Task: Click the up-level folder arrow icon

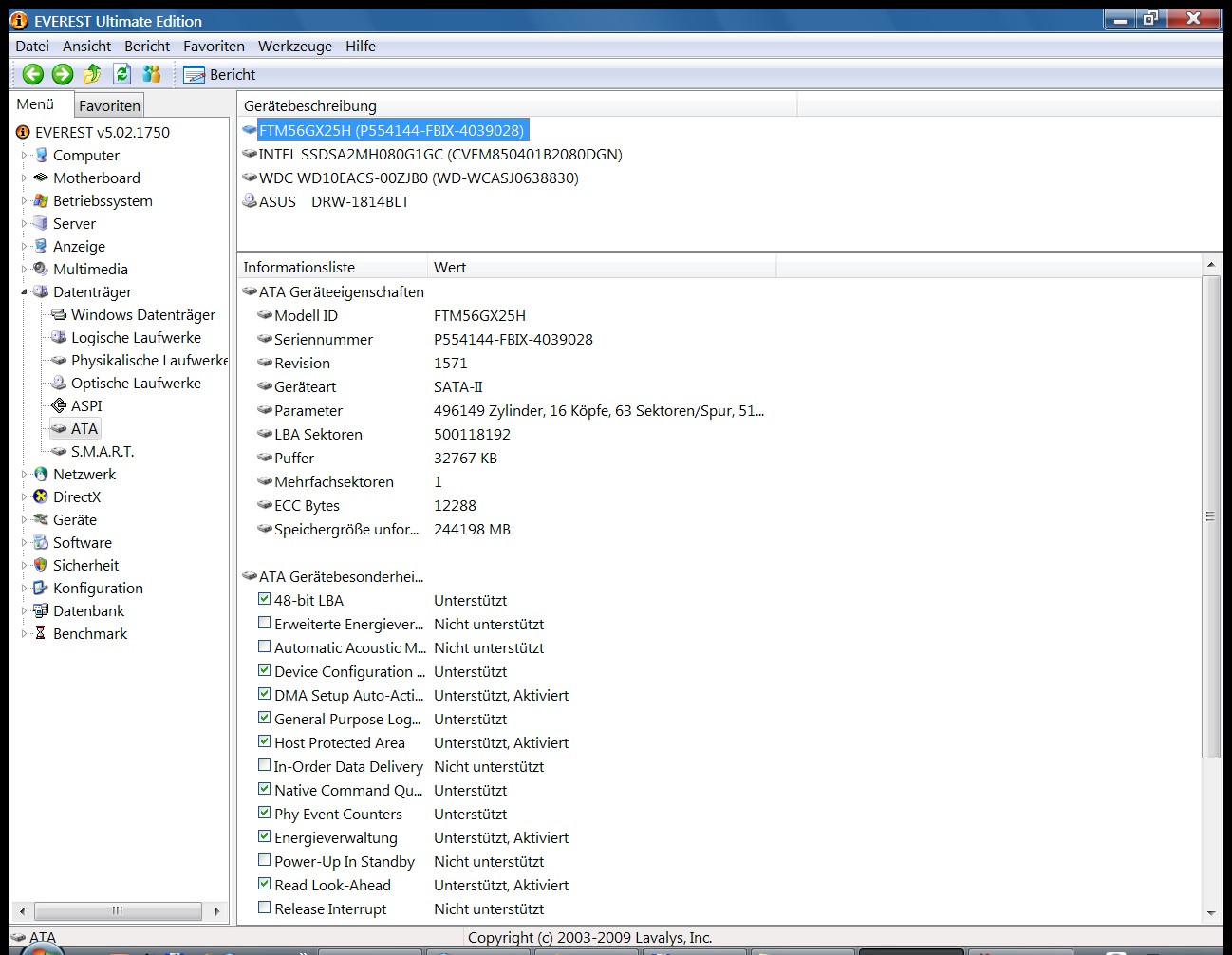Action: [92, 74]
